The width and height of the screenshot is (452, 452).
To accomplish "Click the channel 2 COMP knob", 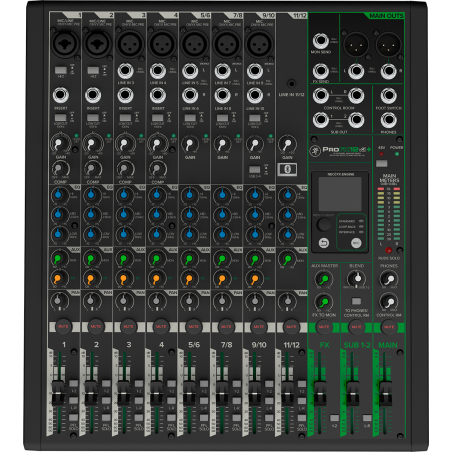I will (92, 169).
